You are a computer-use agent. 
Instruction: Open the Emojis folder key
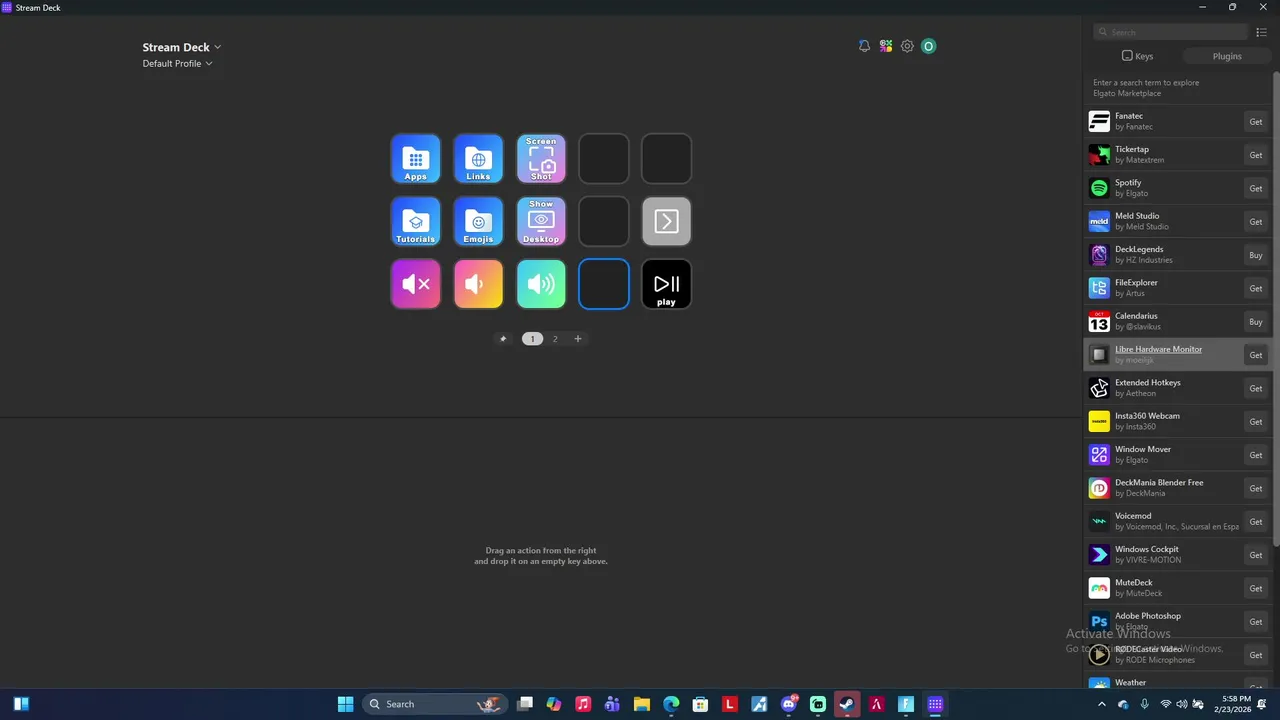(478, 221)
